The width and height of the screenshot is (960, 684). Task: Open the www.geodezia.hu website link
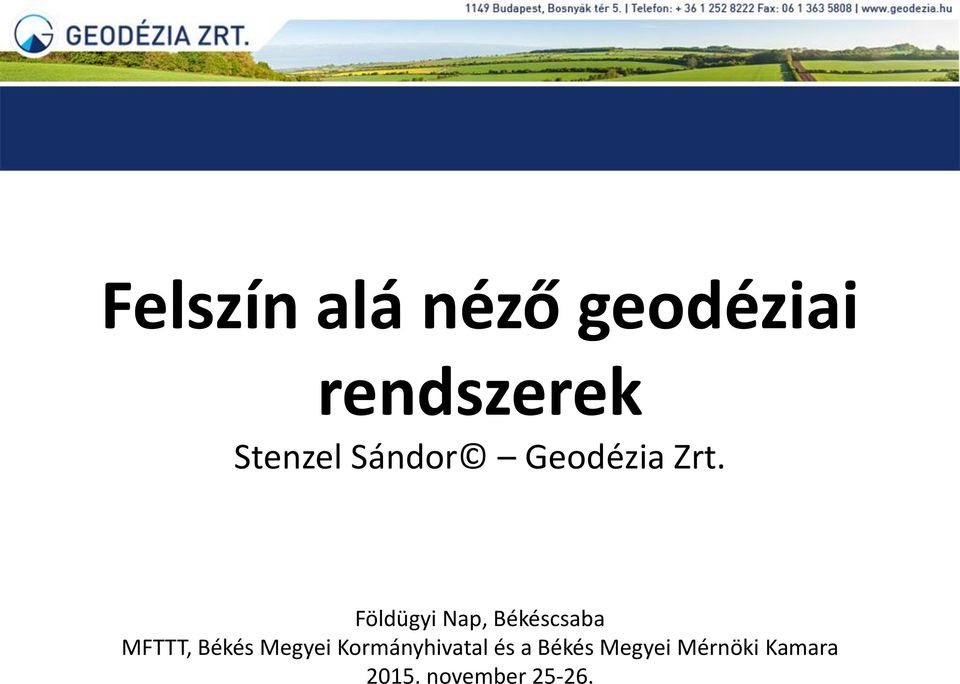[x=907, y=9]
